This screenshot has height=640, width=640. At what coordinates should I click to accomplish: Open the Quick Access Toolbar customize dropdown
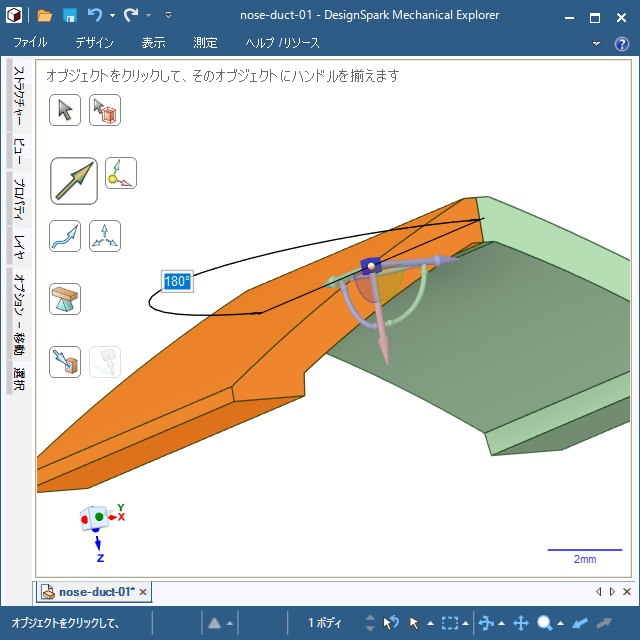(168, 16)
